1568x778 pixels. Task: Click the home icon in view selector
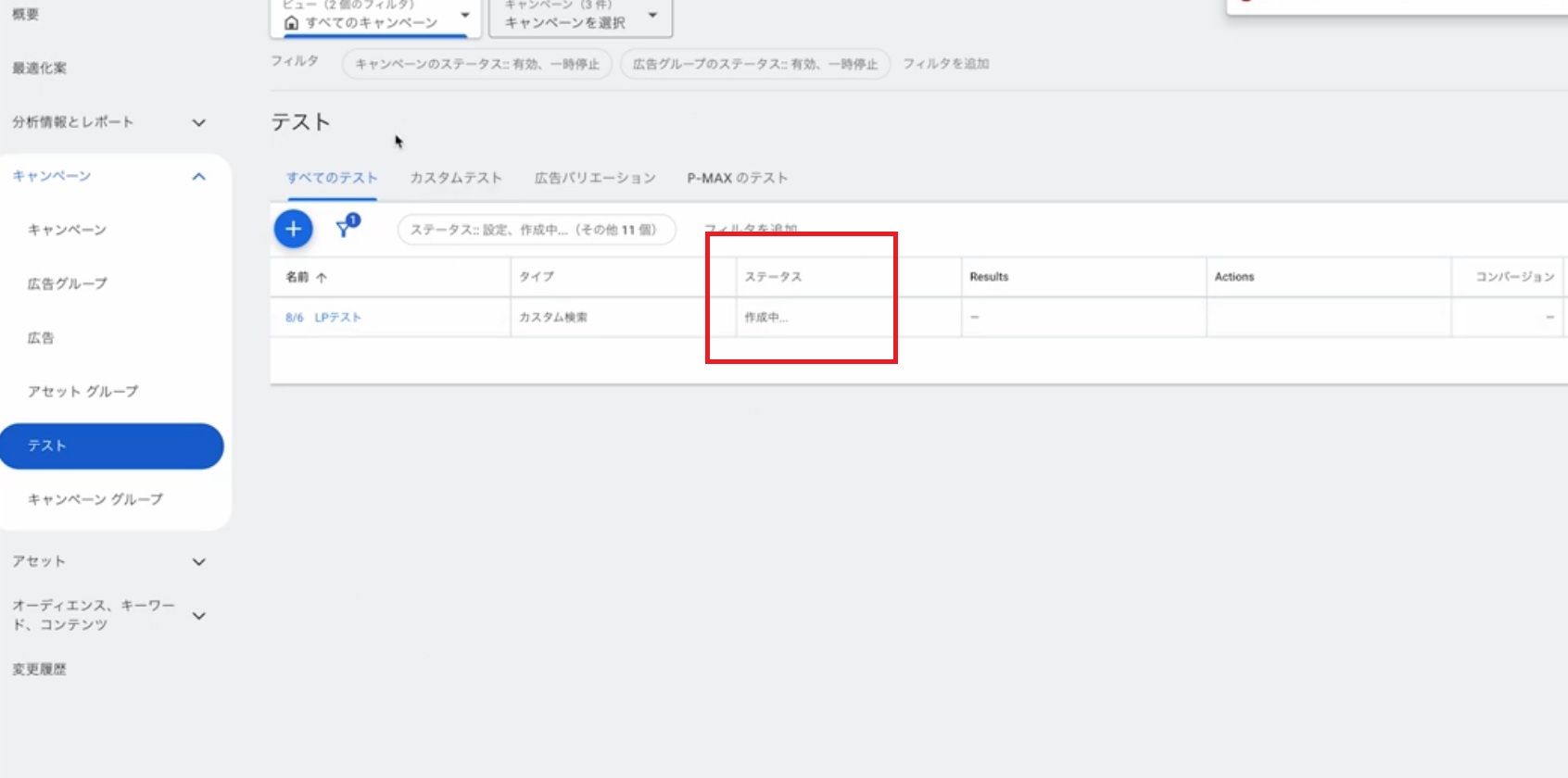[292, 22]
